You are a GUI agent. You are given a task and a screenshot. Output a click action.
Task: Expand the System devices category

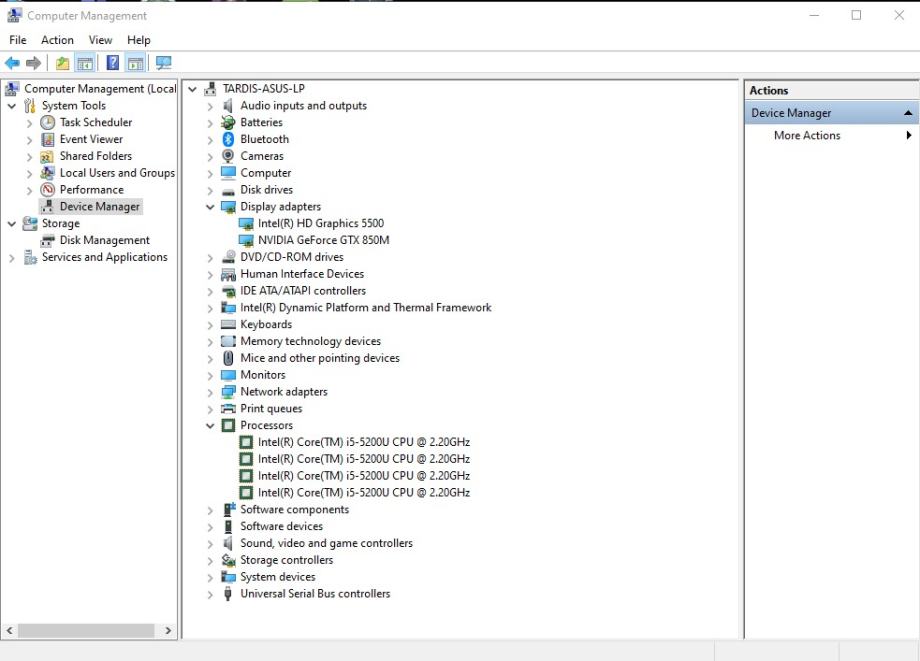coord(210,578)
